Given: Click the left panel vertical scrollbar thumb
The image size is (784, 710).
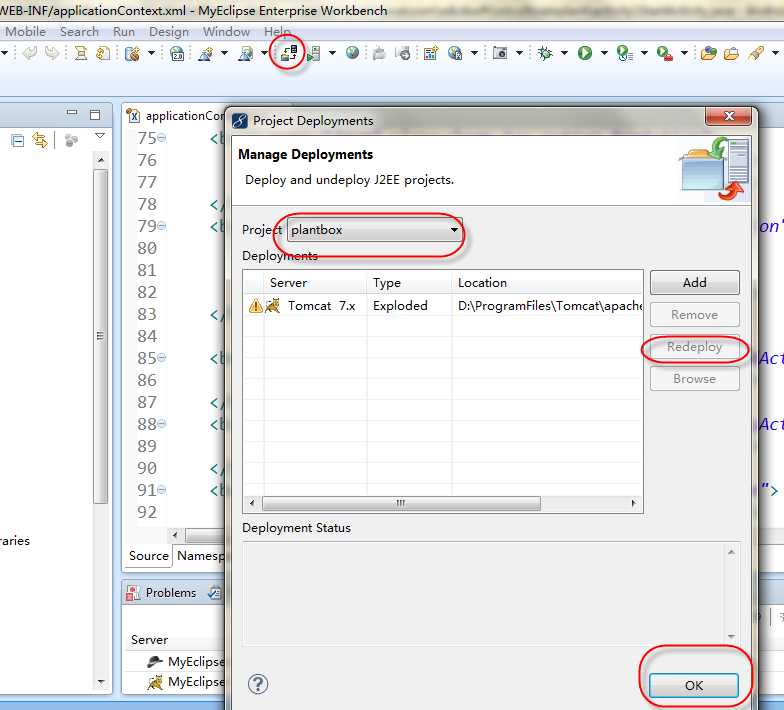Looking at the screenshot, I should pos(100,336).
